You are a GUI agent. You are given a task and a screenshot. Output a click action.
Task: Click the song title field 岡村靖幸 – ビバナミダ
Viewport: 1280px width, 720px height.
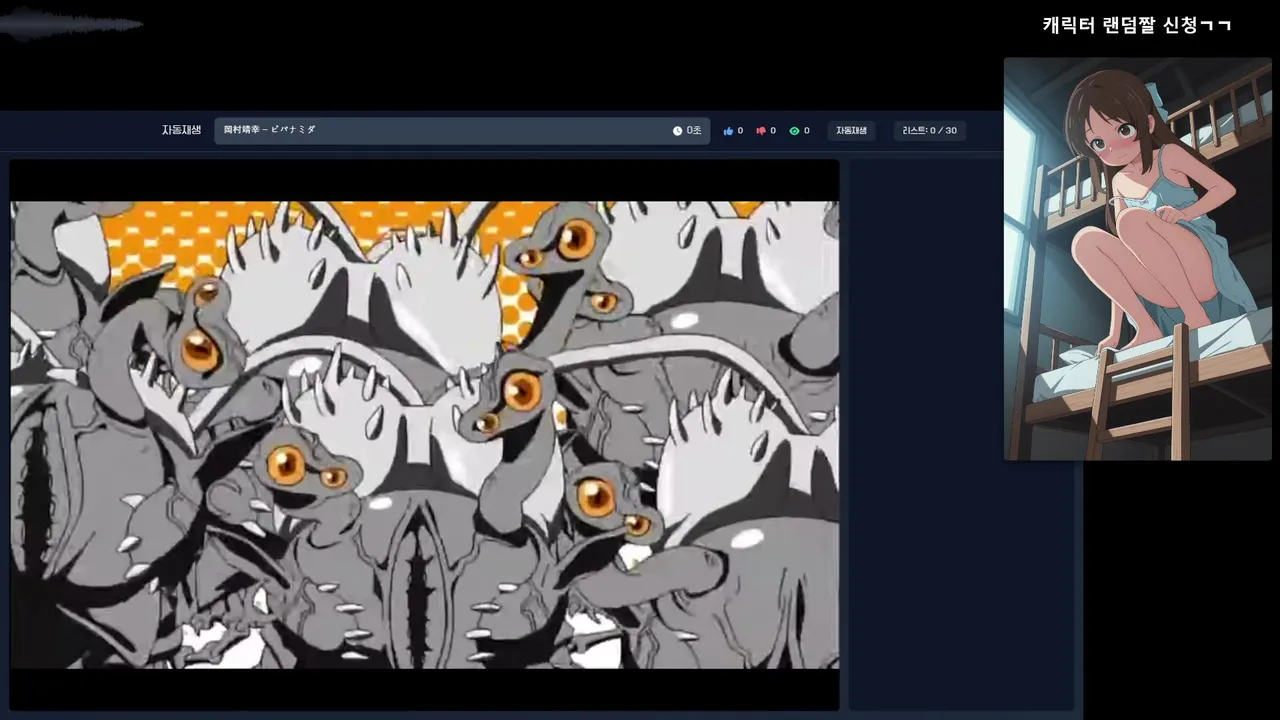462,131
